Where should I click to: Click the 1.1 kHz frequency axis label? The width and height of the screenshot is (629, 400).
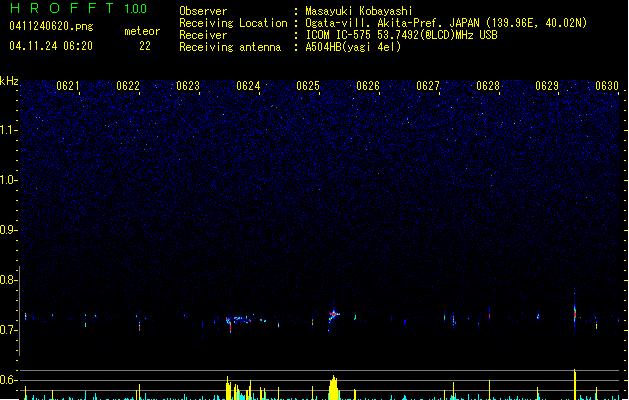point(9,130)
